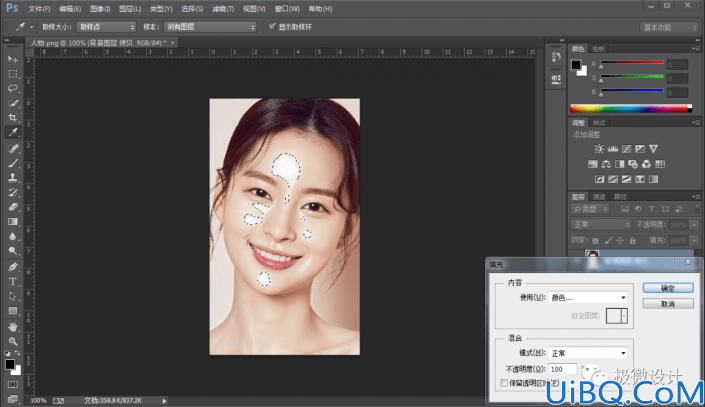Select the Blur tool
The height and width of the screenshot is (407, 705).
point(13,237)
